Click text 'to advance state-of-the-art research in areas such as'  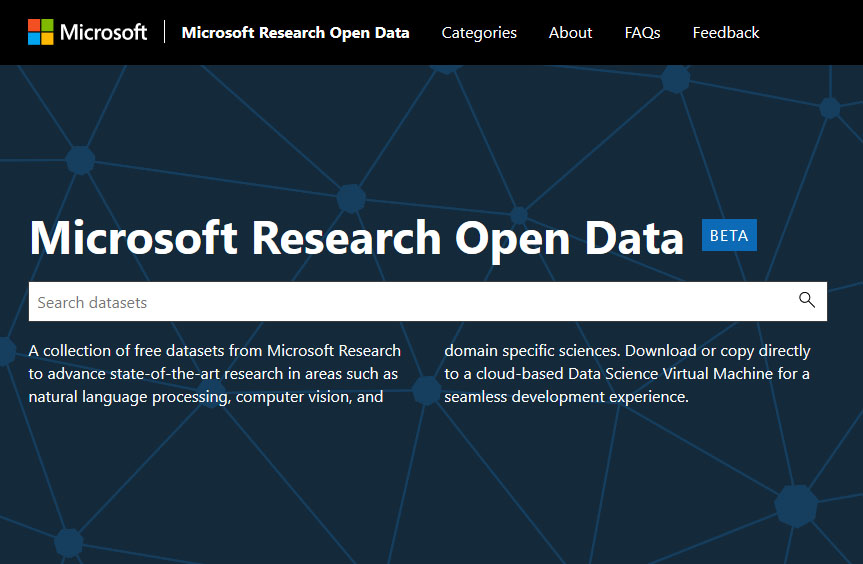pyautogui.click(x=213, y=374)
